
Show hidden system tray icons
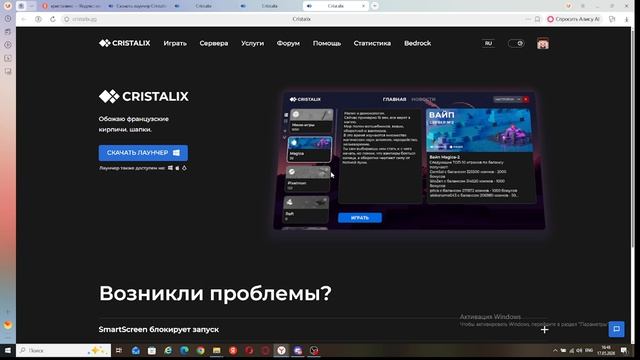coord(555,350)
